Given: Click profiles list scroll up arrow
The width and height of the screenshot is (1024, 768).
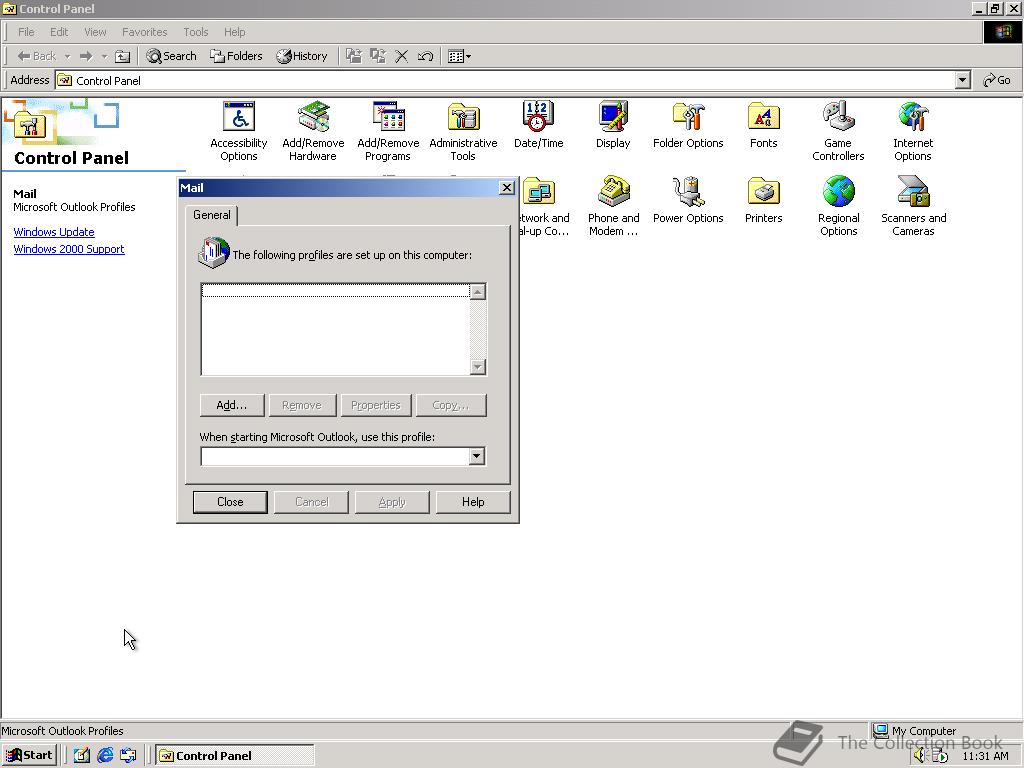Looking at the screenshot, I should [478, 291].
